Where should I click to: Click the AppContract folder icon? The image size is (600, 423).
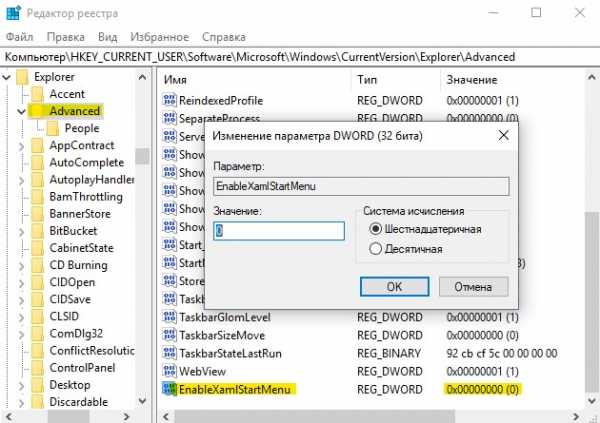(x=38, y=145)
